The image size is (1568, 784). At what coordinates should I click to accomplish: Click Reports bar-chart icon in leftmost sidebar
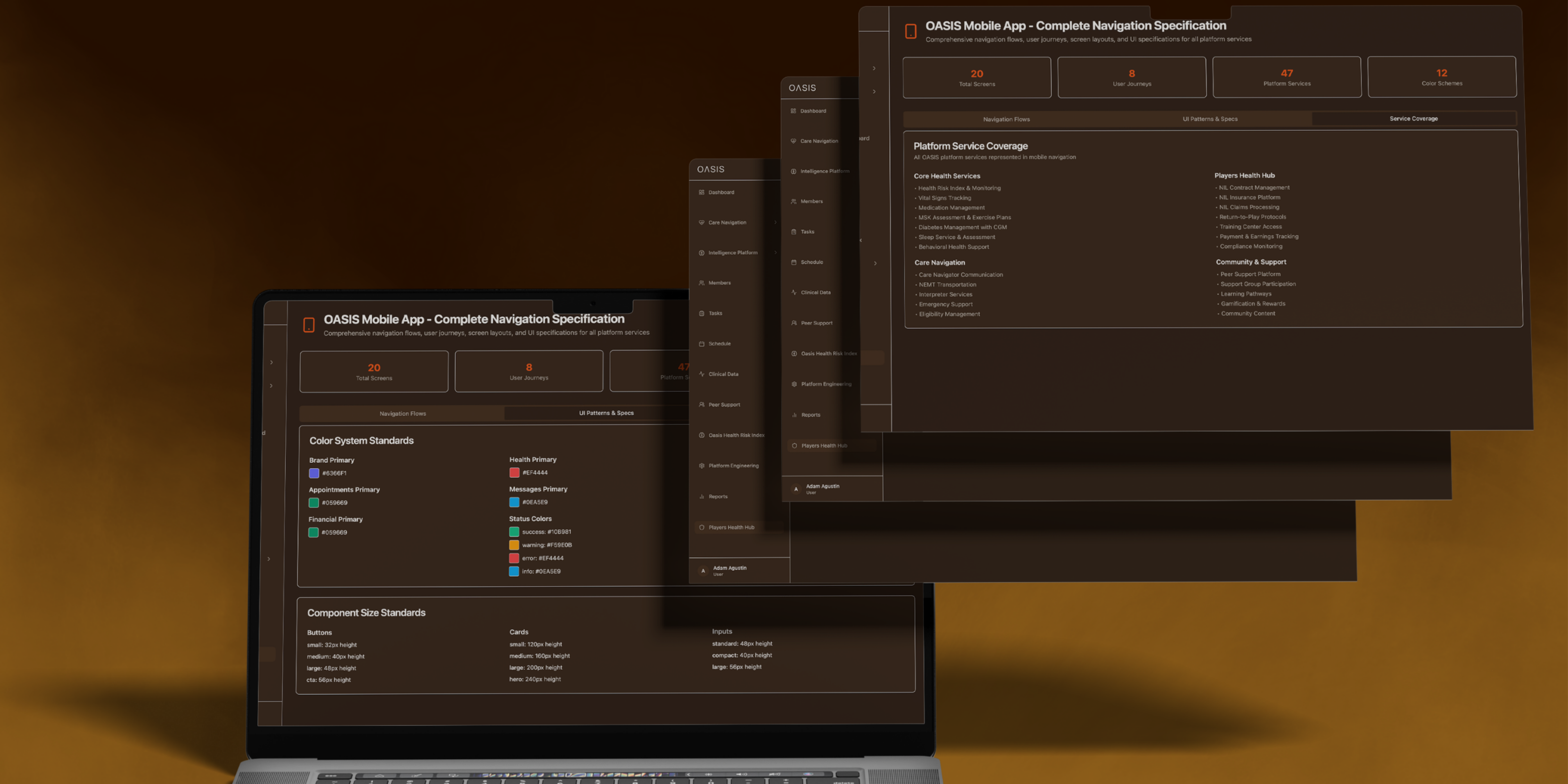tap(701, 497)
